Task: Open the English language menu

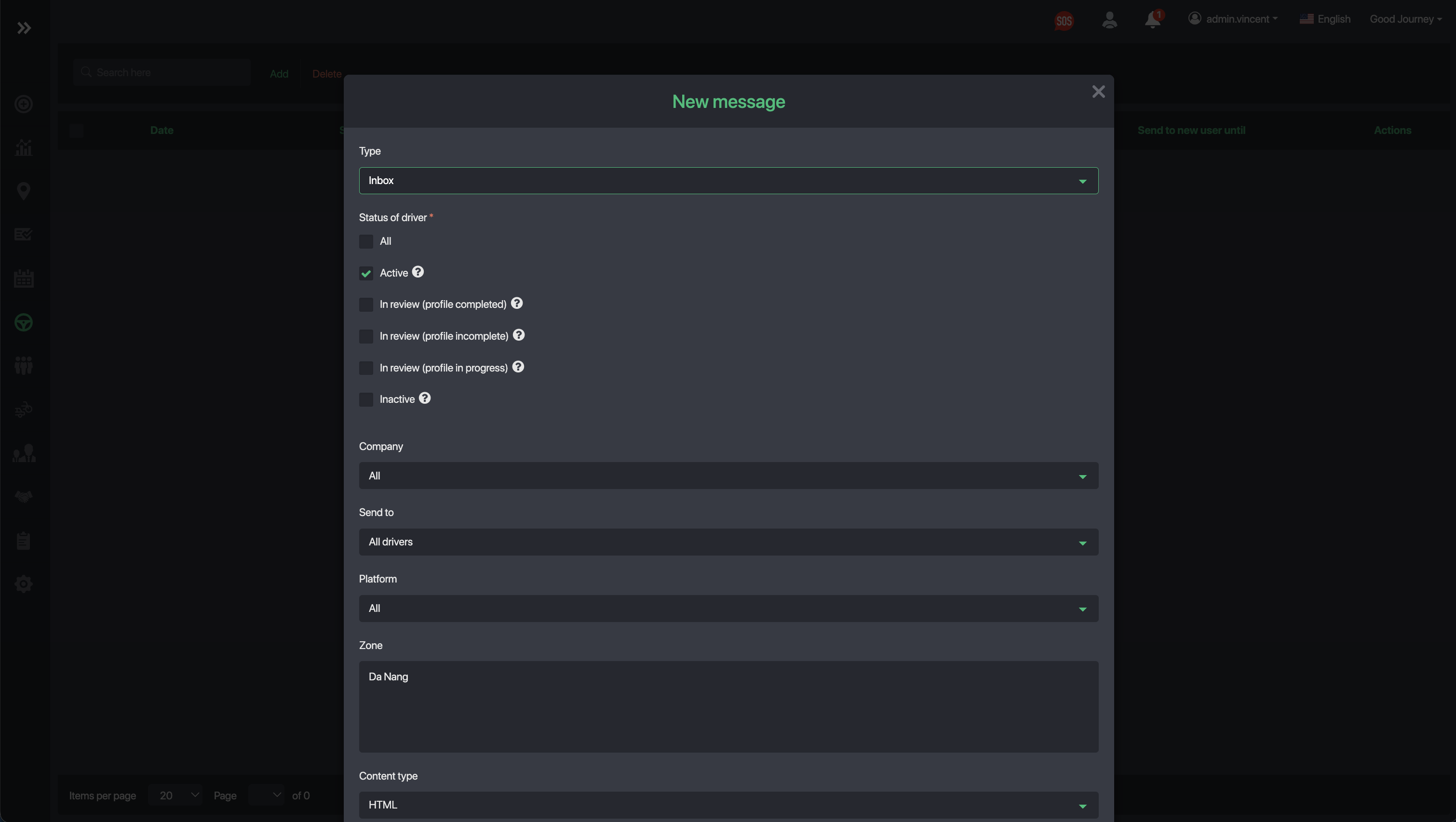Action: [1325, 19]
